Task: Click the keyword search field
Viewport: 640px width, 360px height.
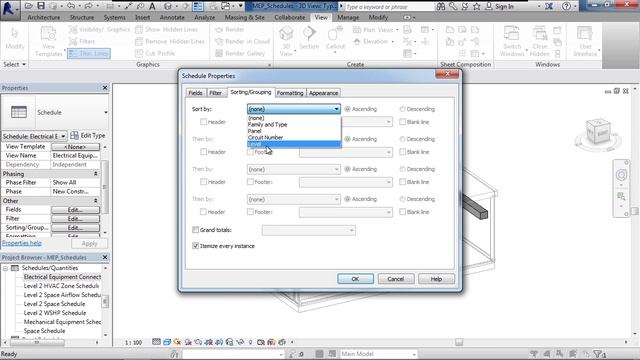Action: [390, 7]
